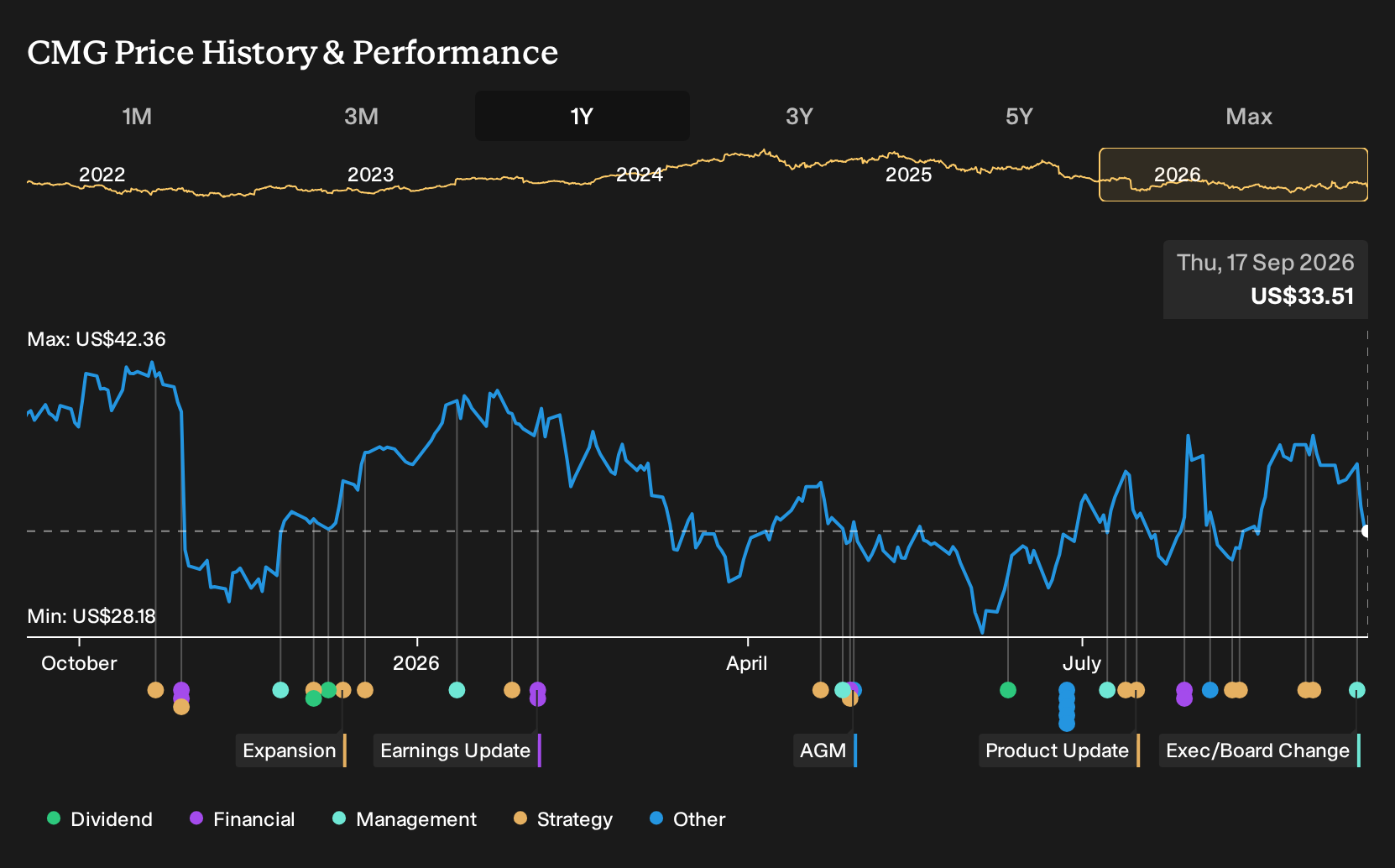The width and height of the screenshot is (1395, 868).
Task: Toggle Strategy events in the legend
Action: click(x=563, y=819)
